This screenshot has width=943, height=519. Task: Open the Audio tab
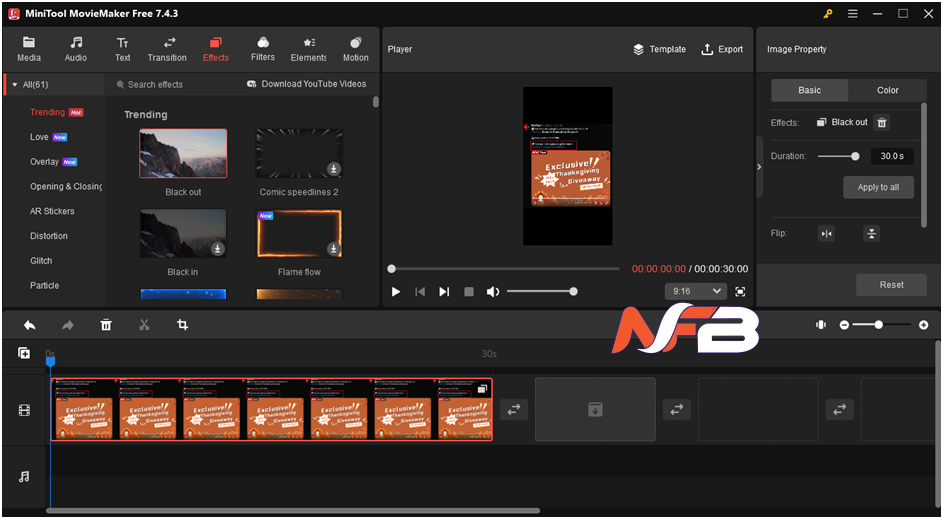(76, 49)
